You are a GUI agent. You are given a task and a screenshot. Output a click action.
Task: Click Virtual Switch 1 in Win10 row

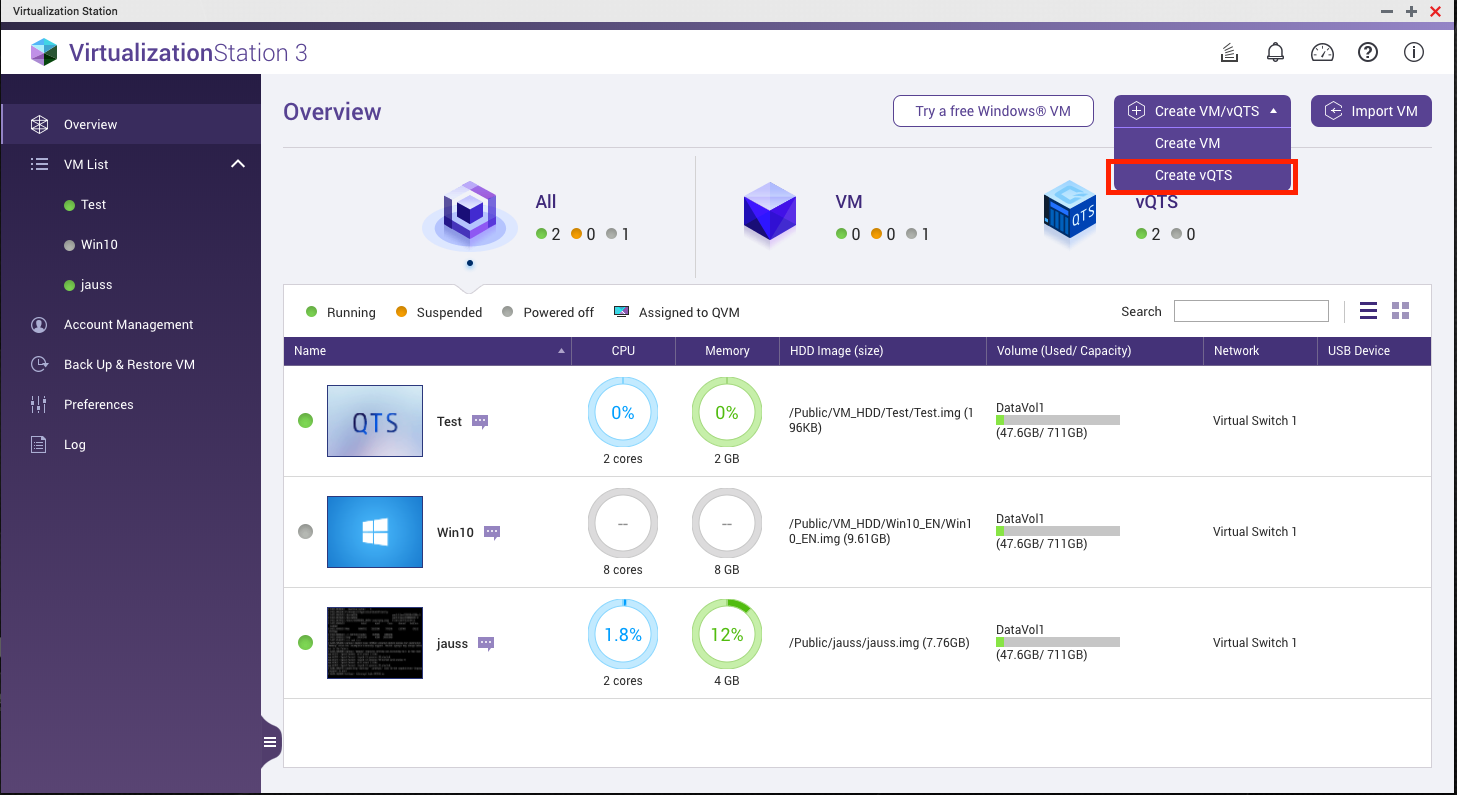pyautogui.click(x=1254, y=532)
